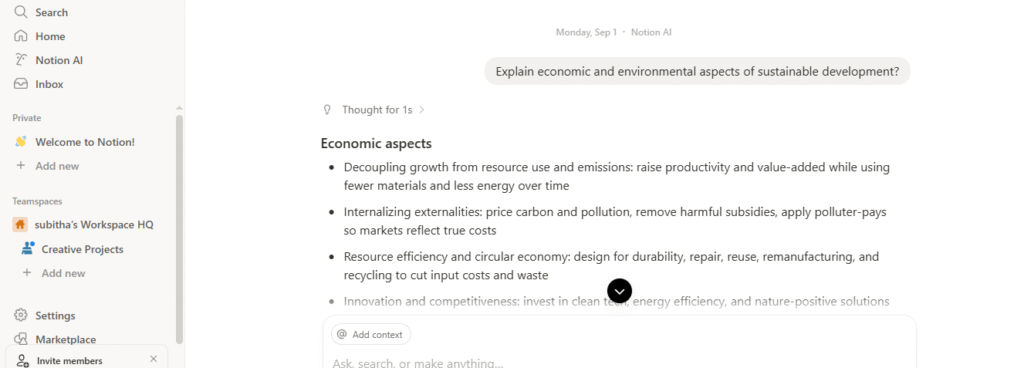1024x368 pixels.
Task: Click the Invite members person icon
Action: (22, 360)
